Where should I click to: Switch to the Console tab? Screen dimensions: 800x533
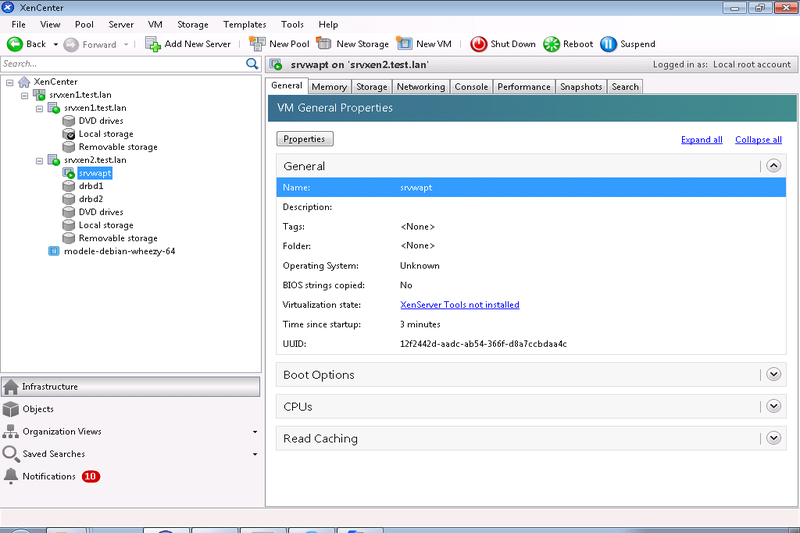[x=471, y=87]
